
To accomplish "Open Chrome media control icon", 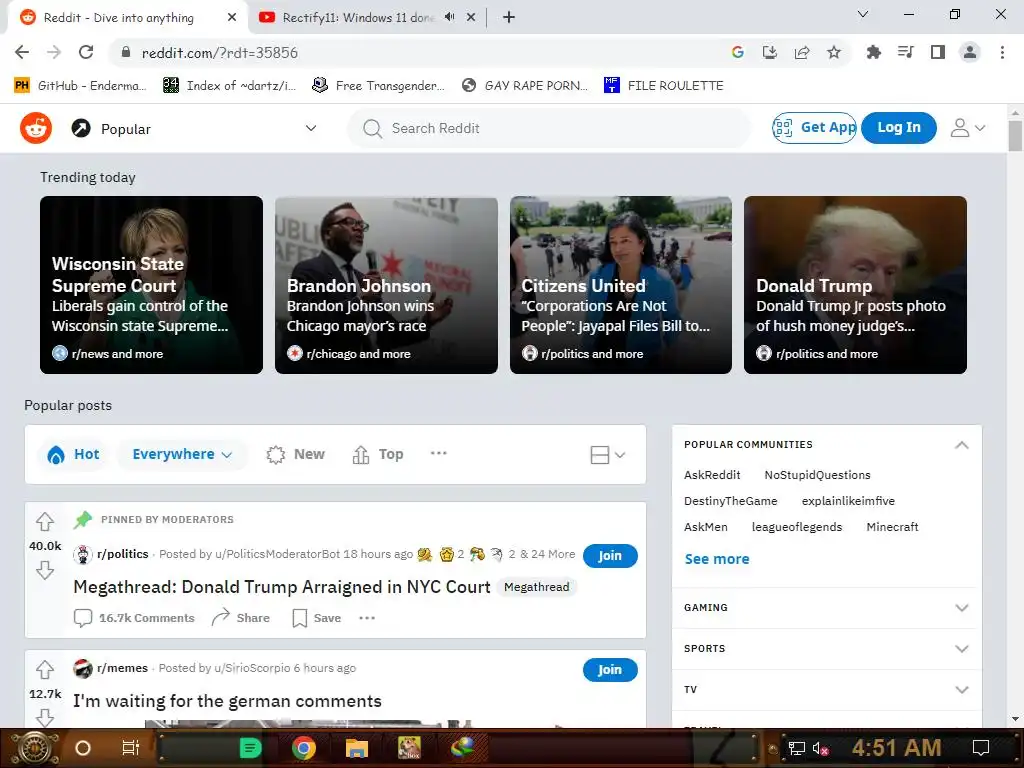I will pyautogui.click(x=905, y=52).
